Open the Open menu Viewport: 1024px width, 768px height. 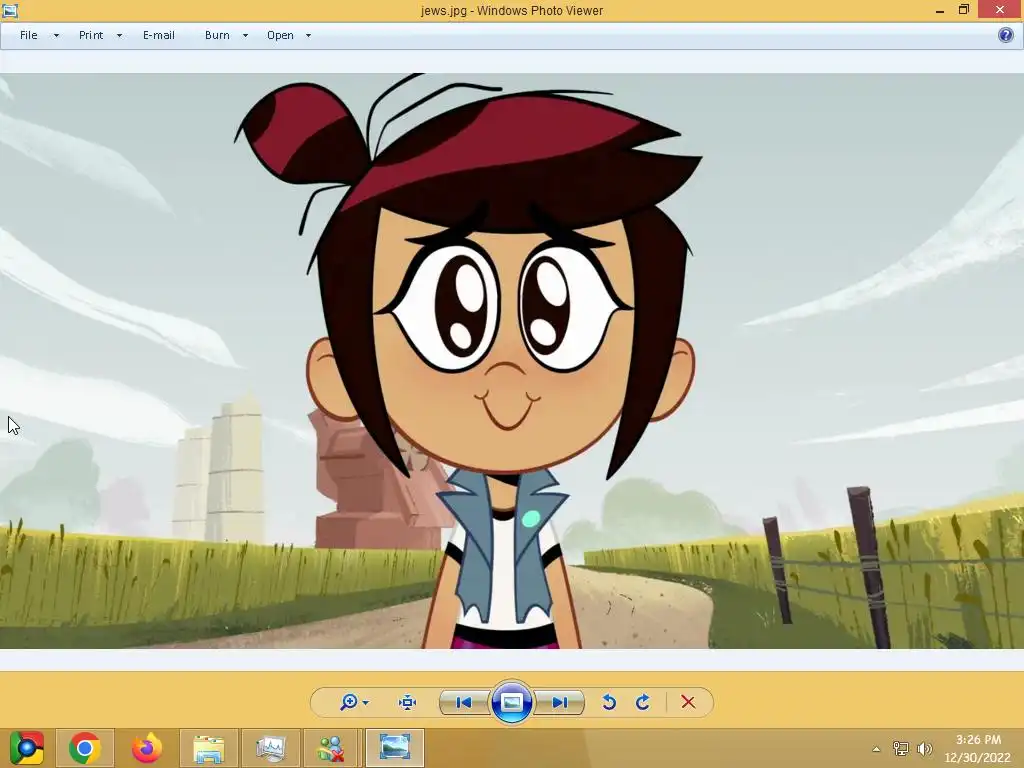280,35
